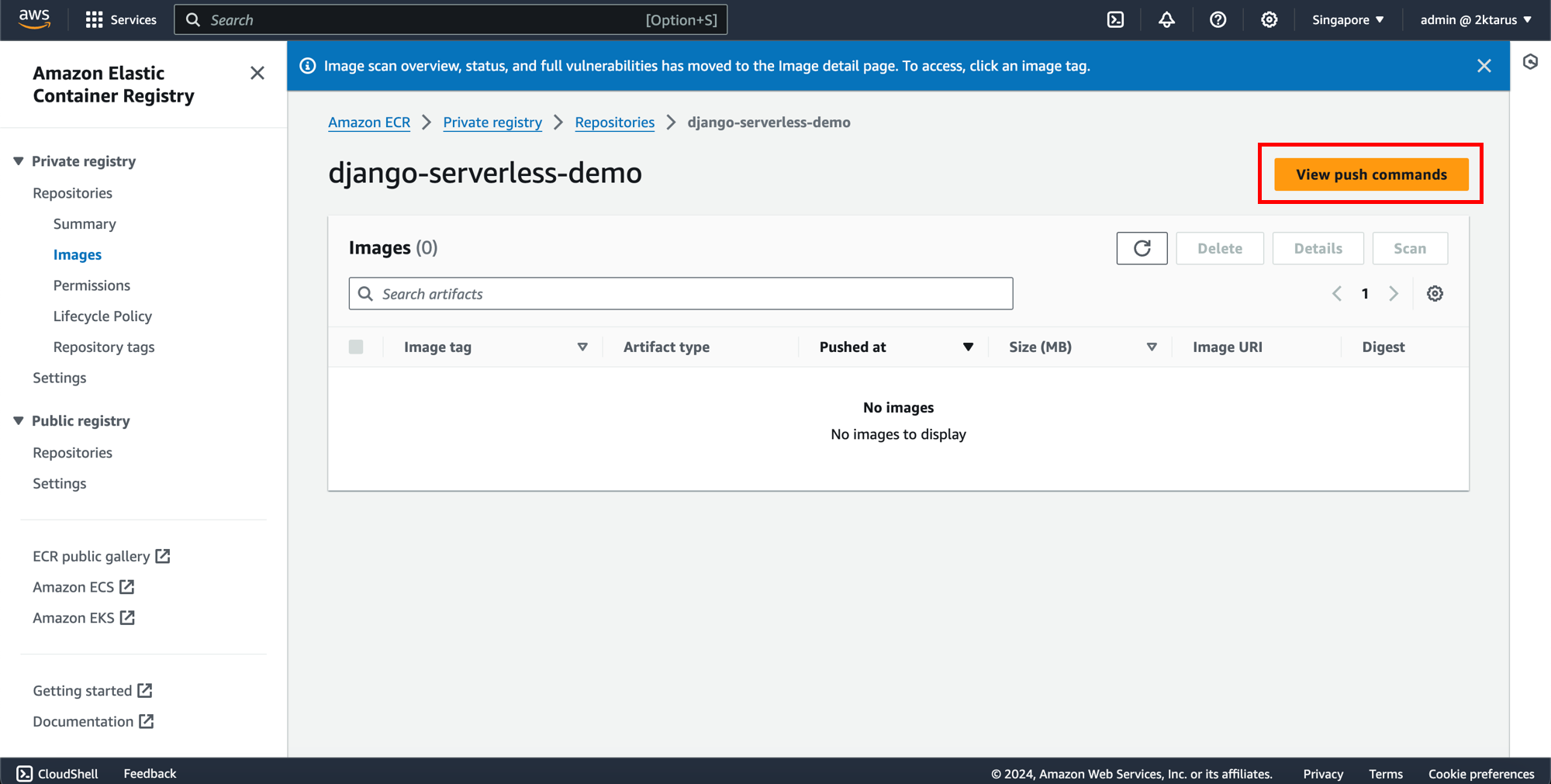Click the Search artifacts input field
Screen dimensions: 1551x784
point(681,293)
